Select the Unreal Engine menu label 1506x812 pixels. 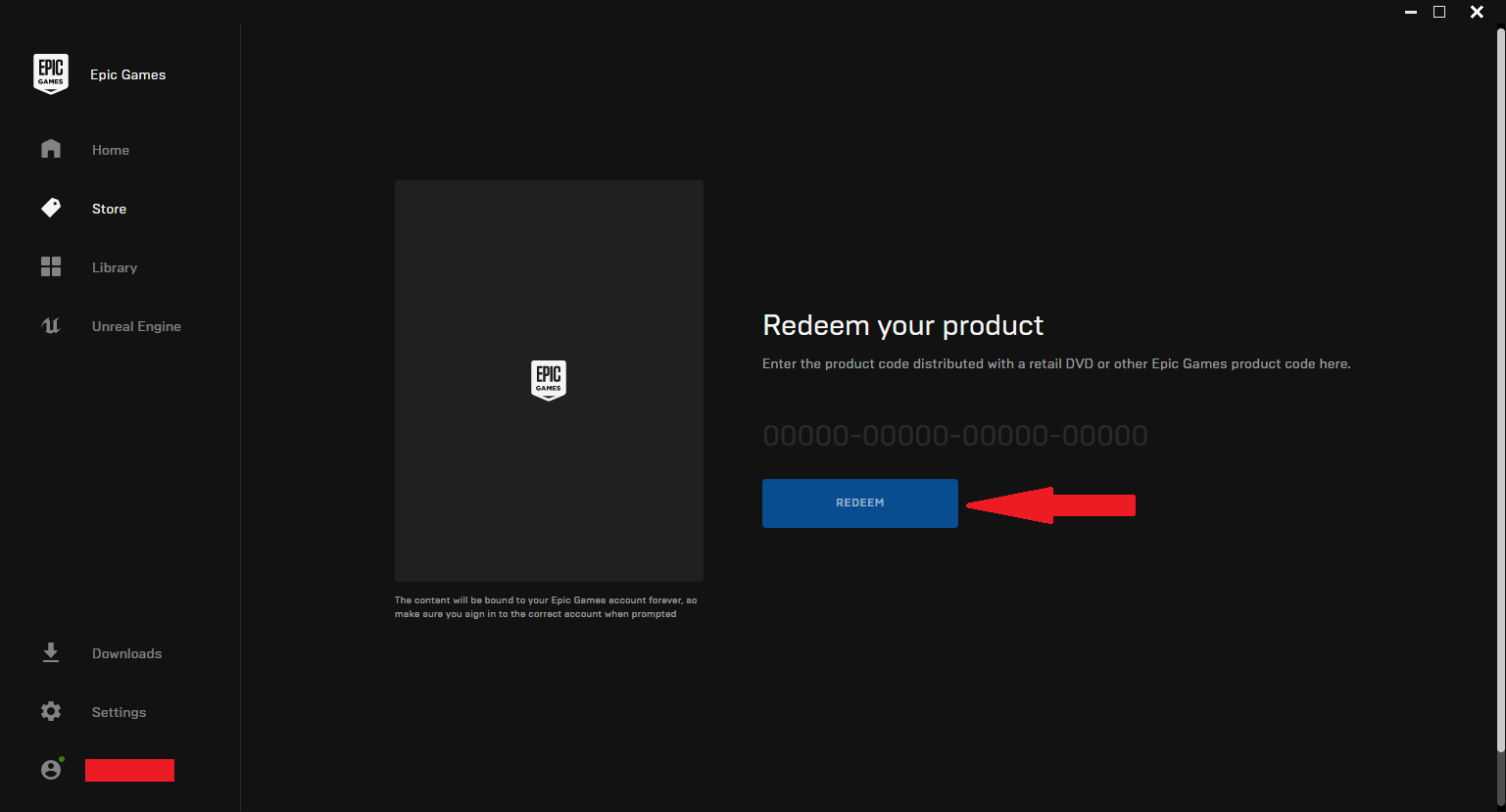tap(136, 326)
